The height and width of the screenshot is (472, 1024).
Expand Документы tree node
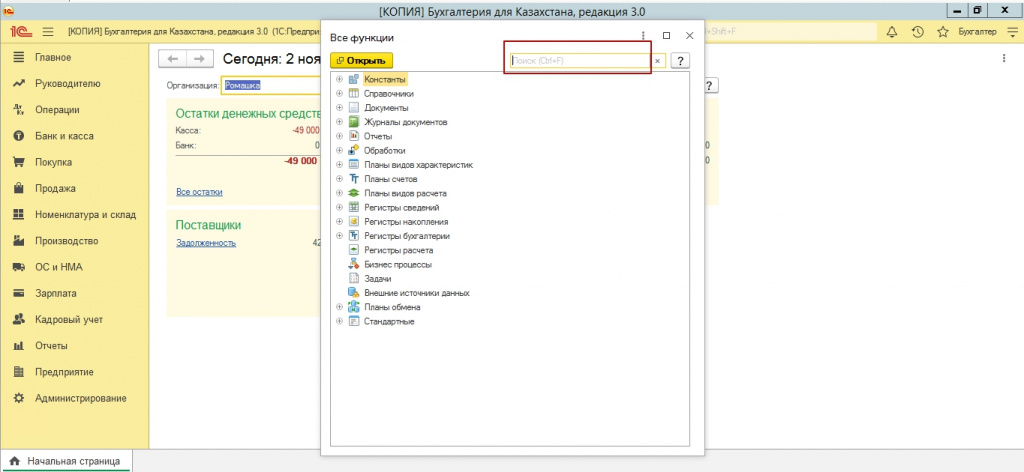[x=339, y=108]
